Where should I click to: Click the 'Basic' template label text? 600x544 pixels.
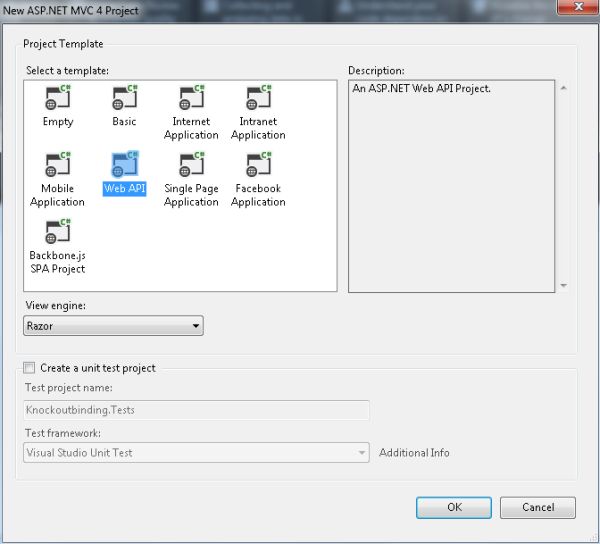[124, 121]
